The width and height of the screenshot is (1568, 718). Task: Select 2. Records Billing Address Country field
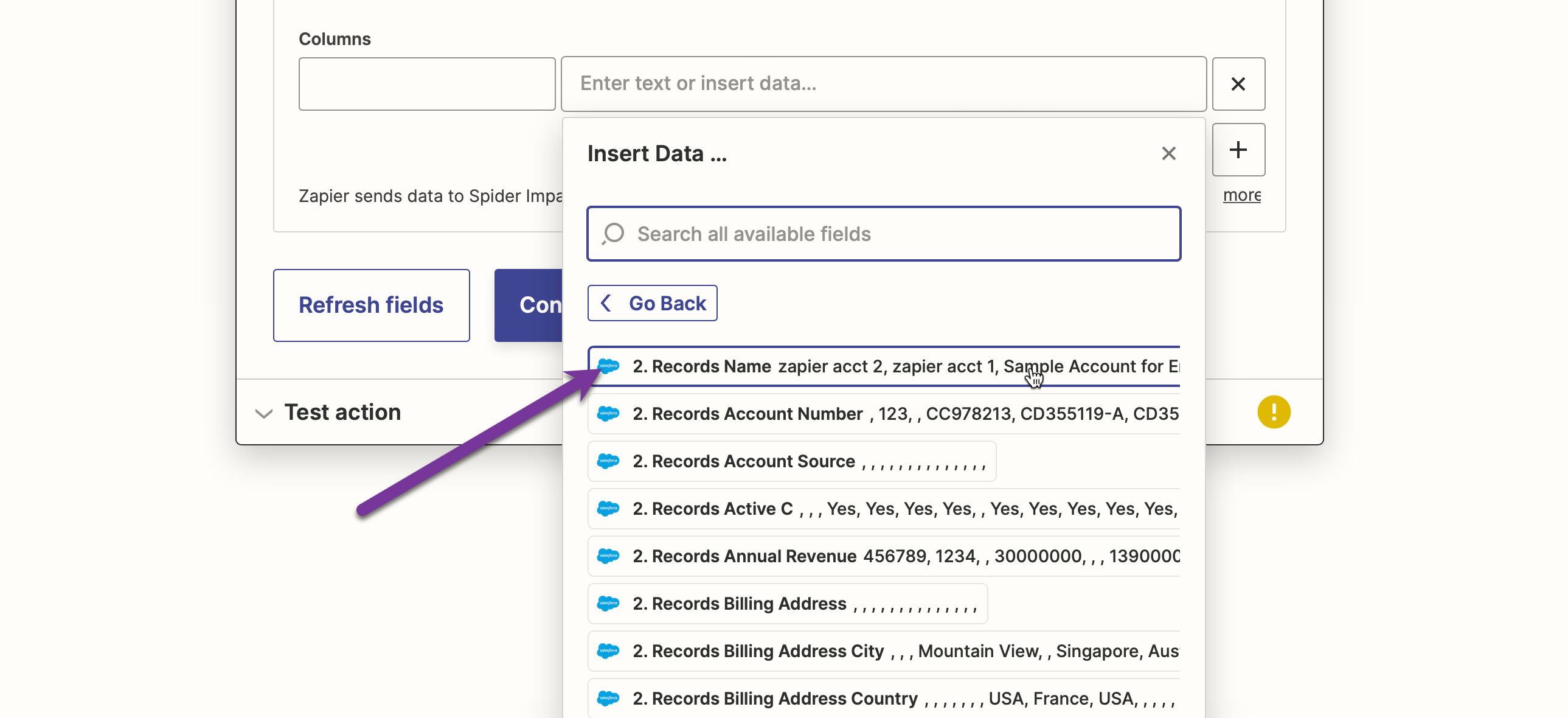(x=884, y=699)
